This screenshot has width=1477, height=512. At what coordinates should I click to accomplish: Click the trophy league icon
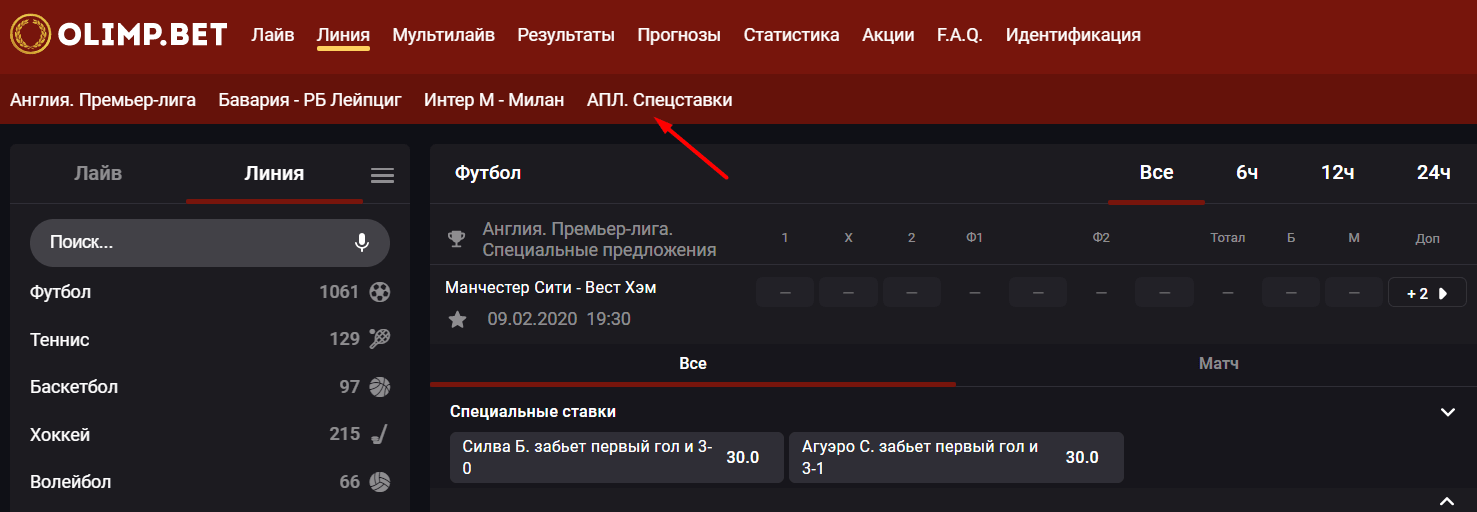click(x=457, y=238)
